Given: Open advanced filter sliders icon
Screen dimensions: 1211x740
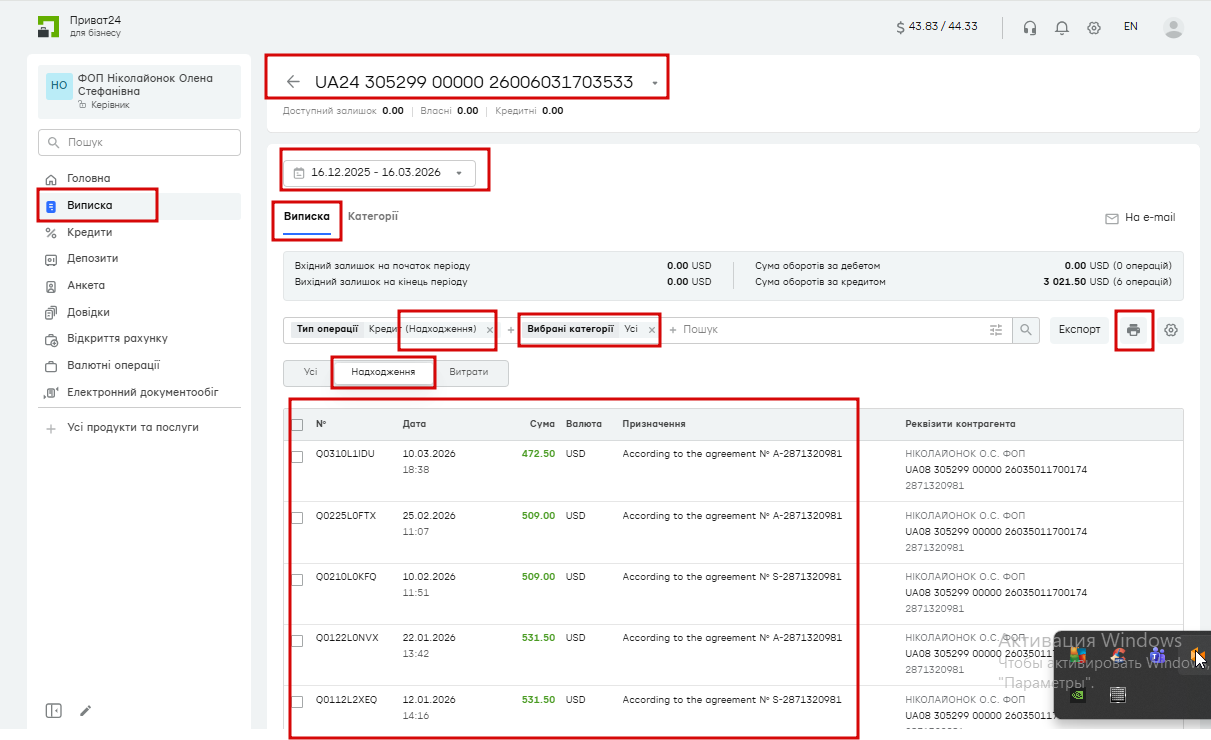Looking at the screenshot, I should [996, 330].
